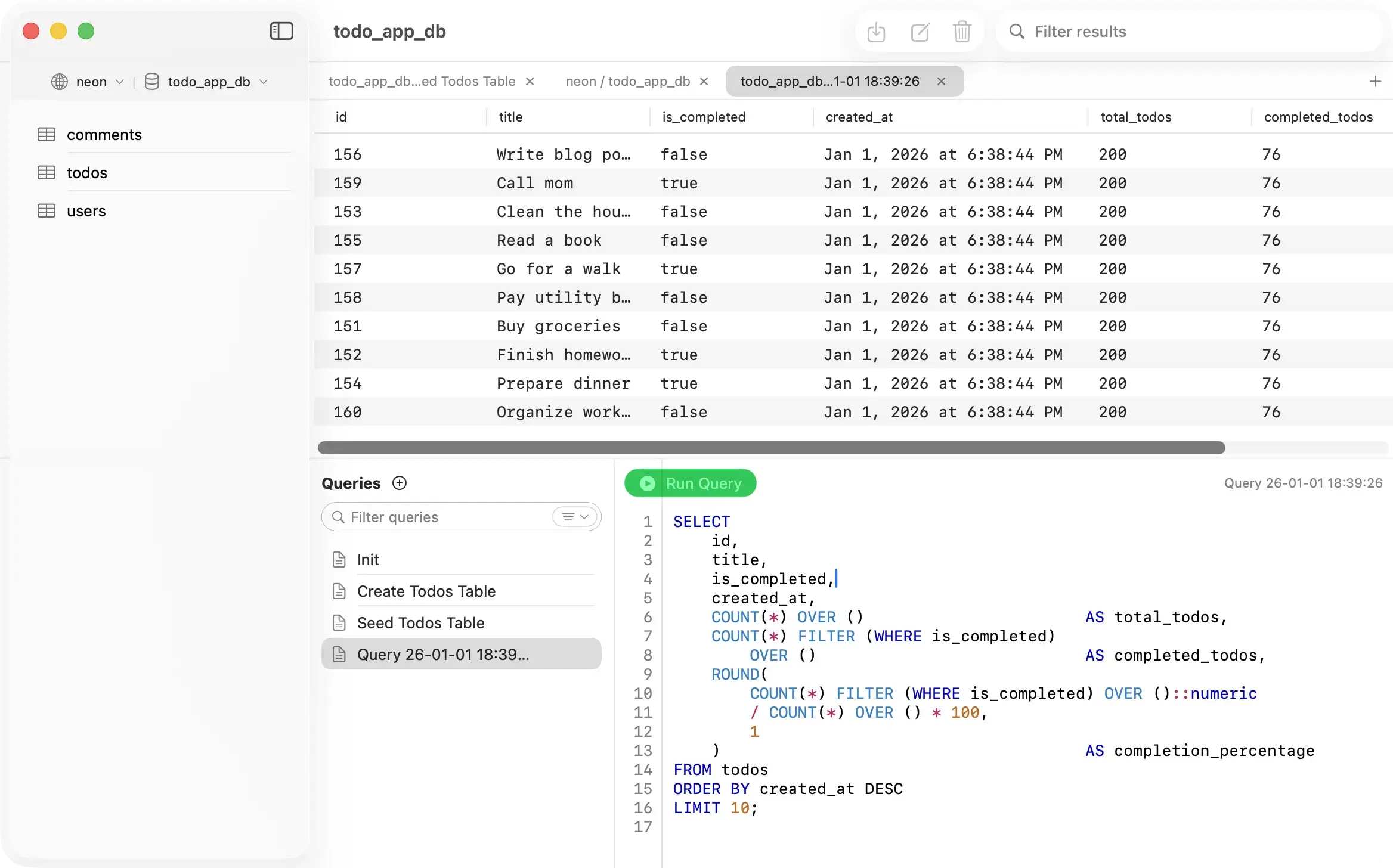Viewport: 1393px width, 868px height.
Task: Click the globe icon next to neon
Action: (x=59, y=82)
